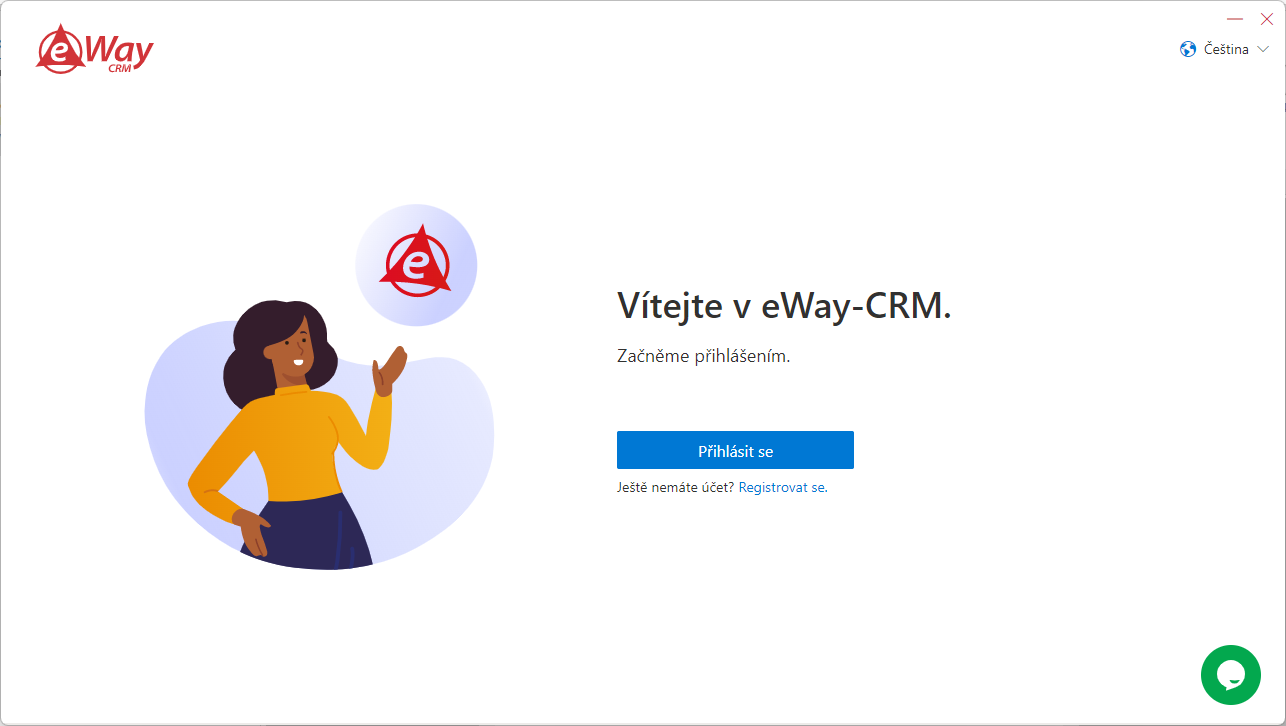Expand the language list via the chevron arrow

(1262, 49)
